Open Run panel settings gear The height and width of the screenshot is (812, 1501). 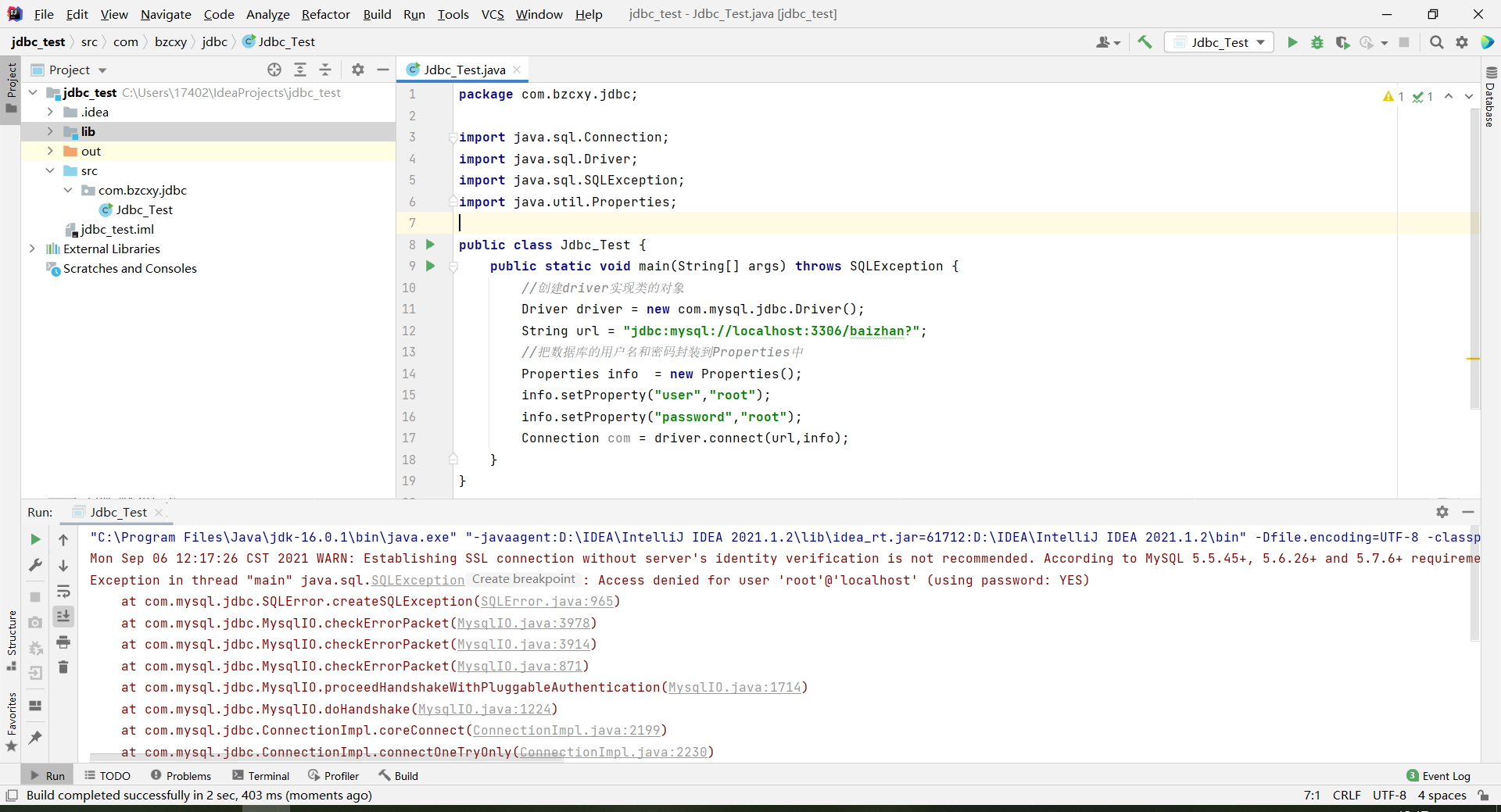coord(1442,512)
